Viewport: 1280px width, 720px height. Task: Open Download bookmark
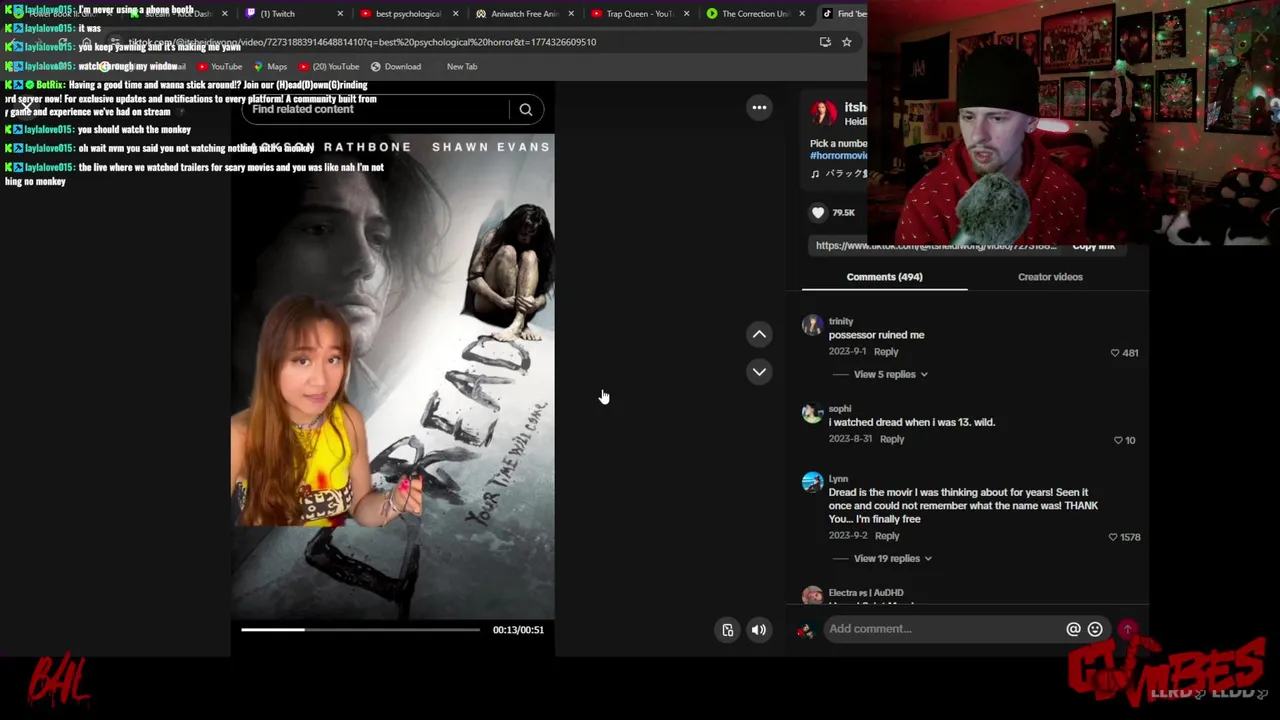(396, 67)
